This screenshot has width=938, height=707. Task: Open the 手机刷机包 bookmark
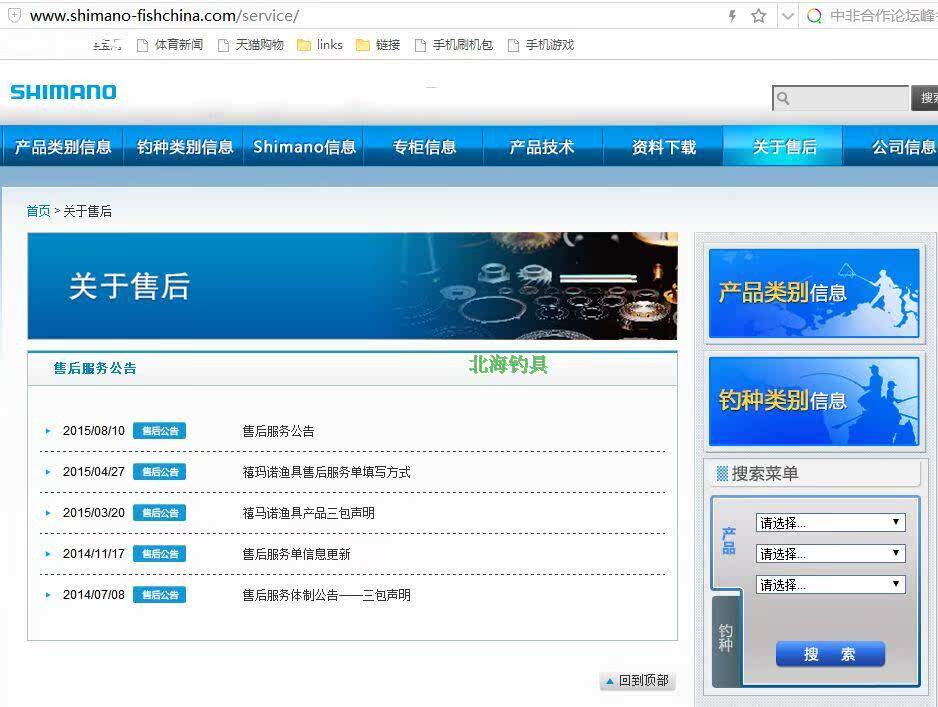tap(453, 45)
